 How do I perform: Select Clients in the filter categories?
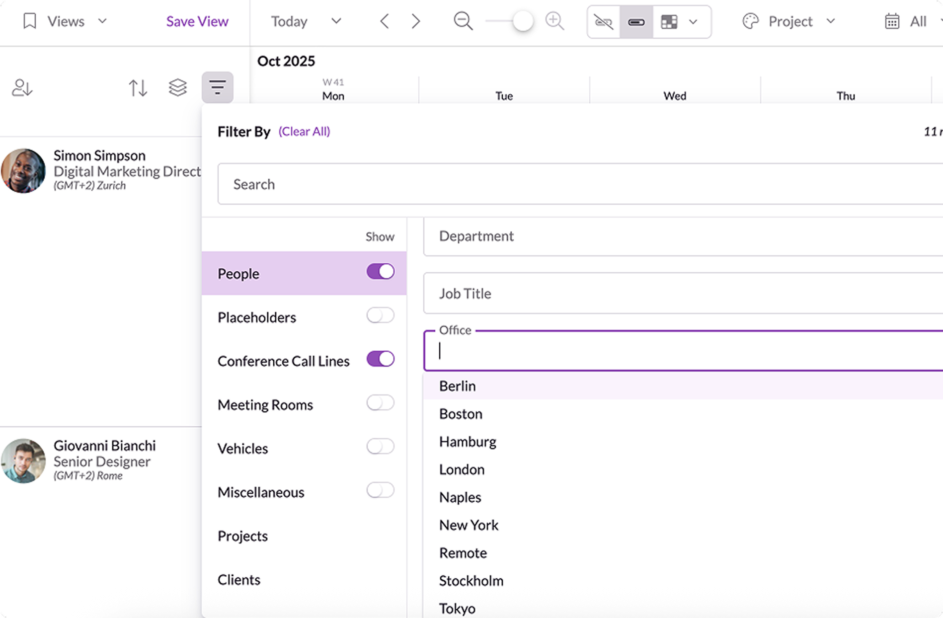pyautogui.click(x=238, y=579)
